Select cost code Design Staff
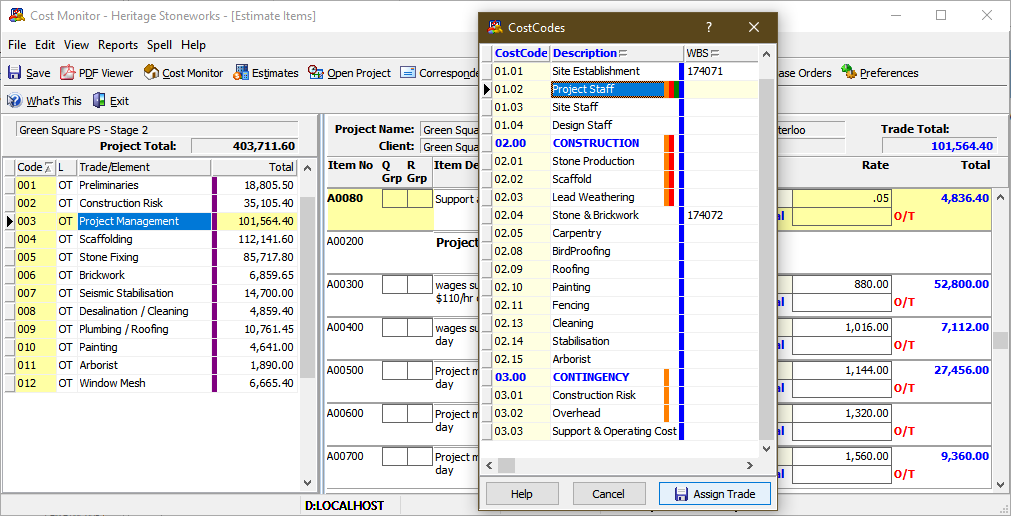Viewport: 1011px width, 516px height. click(x=620, y=125)
